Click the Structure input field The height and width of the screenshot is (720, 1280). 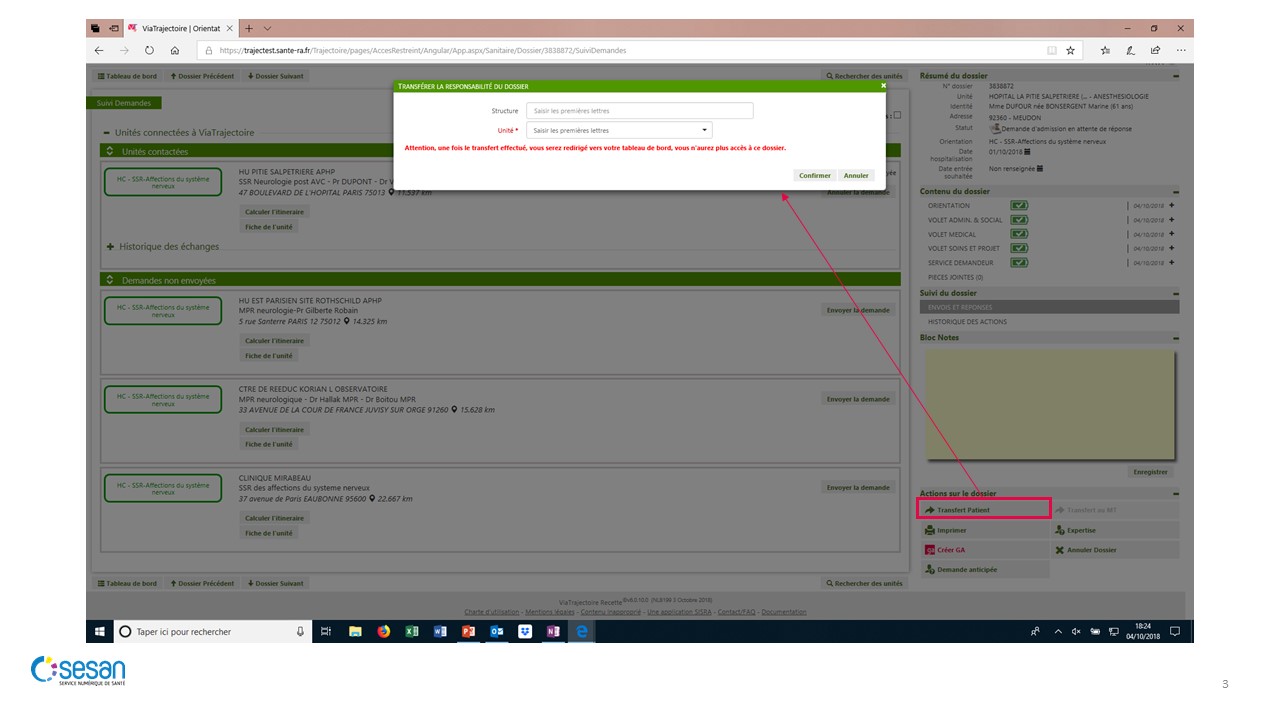[x=639, y=111]
